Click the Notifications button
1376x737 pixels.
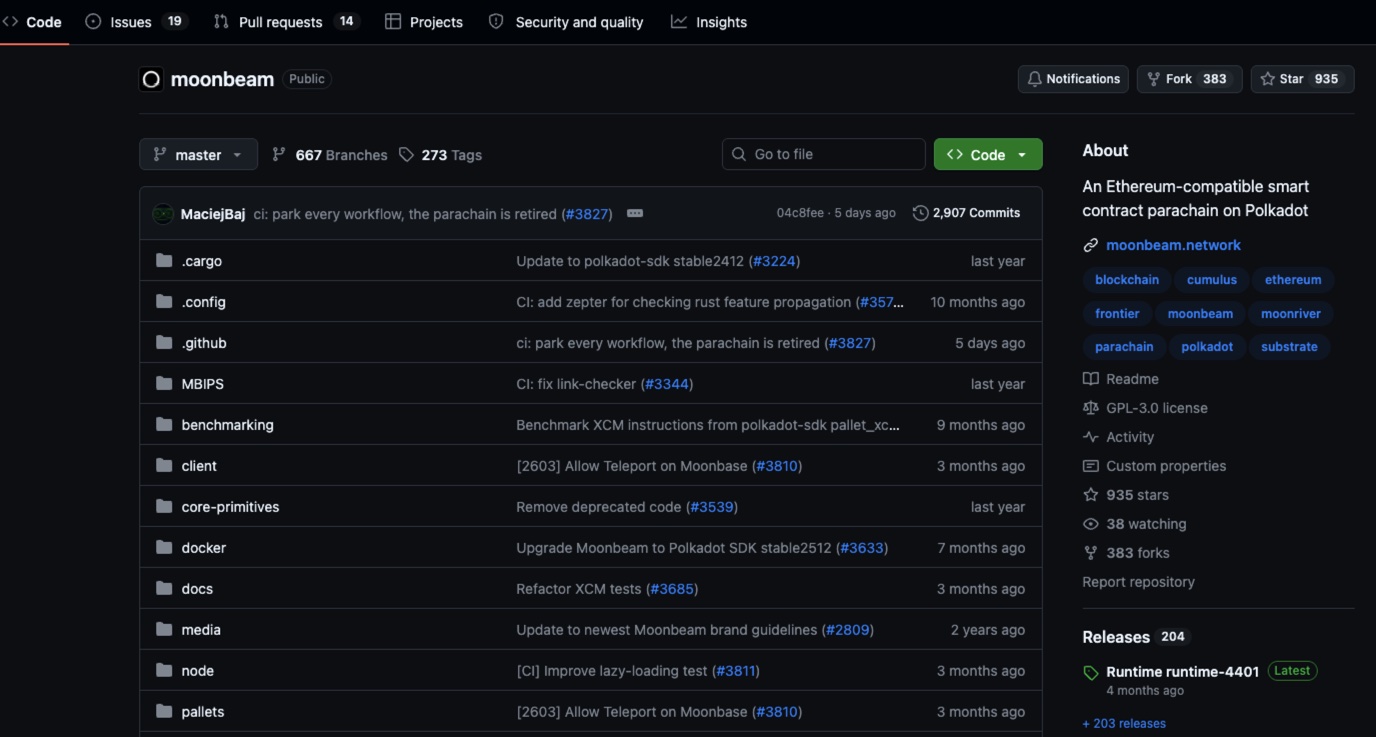point(1073,79)
